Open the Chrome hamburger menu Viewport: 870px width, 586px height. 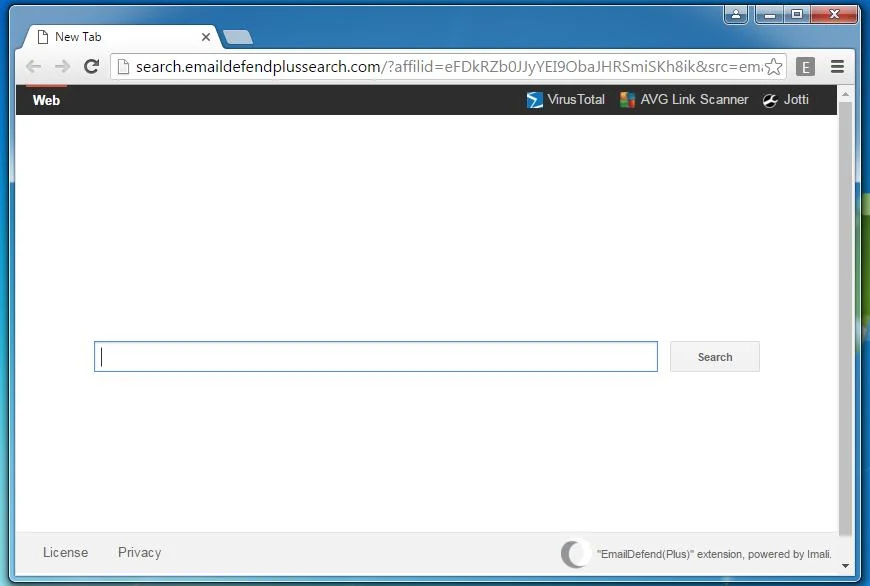point(837,67)
